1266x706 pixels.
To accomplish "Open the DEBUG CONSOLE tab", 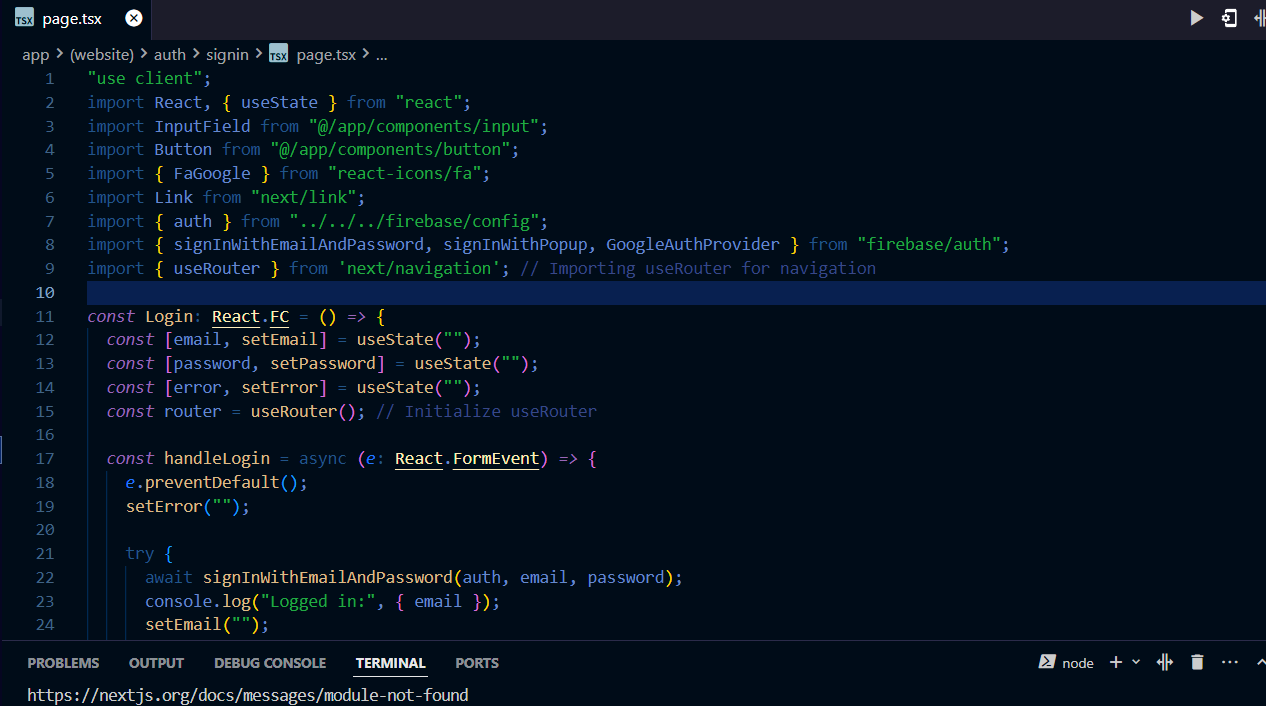I will click(x=270, y=663).
